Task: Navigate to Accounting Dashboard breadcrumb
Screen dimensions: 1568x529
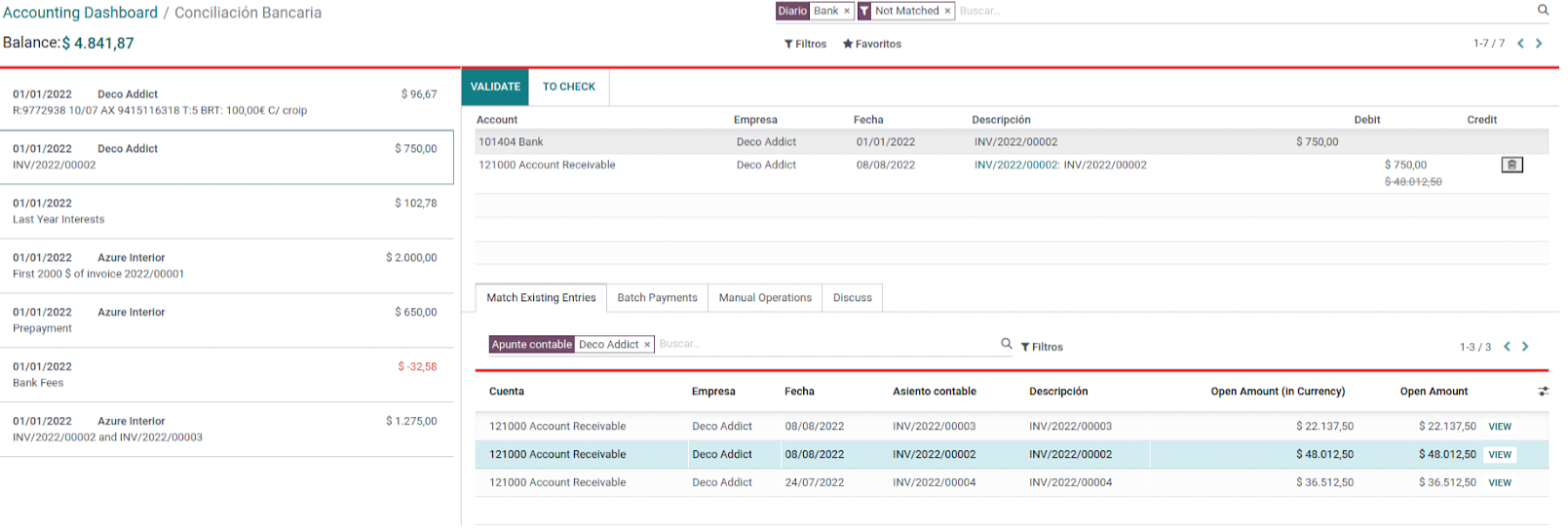Action: click(80, 13)
